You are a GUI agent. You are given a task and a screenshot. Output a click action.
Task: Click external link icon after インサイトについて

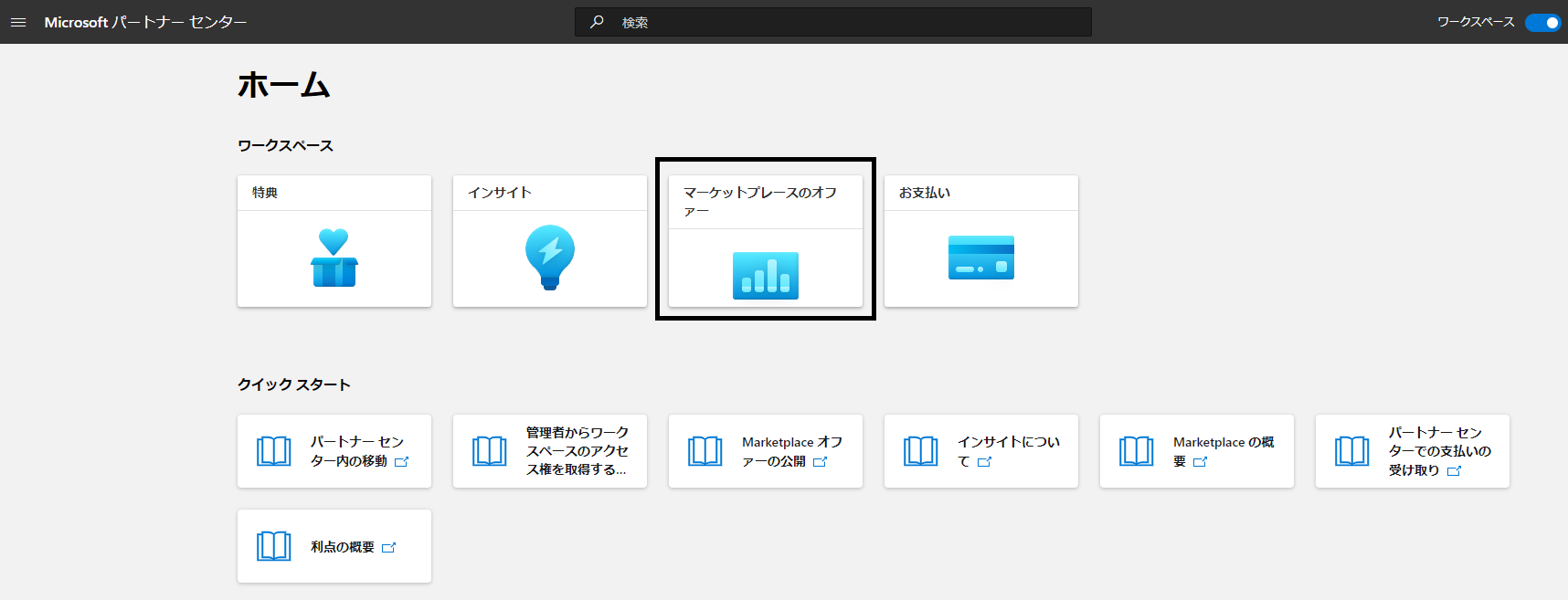tap(984, 462)
